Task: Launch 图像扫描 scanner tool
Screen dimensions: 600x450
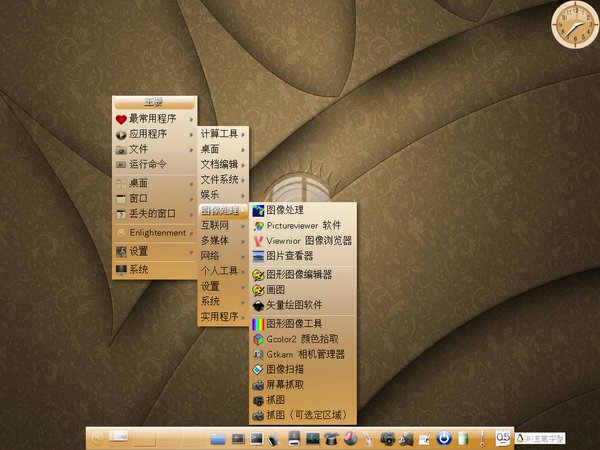Action: (288, 369)
